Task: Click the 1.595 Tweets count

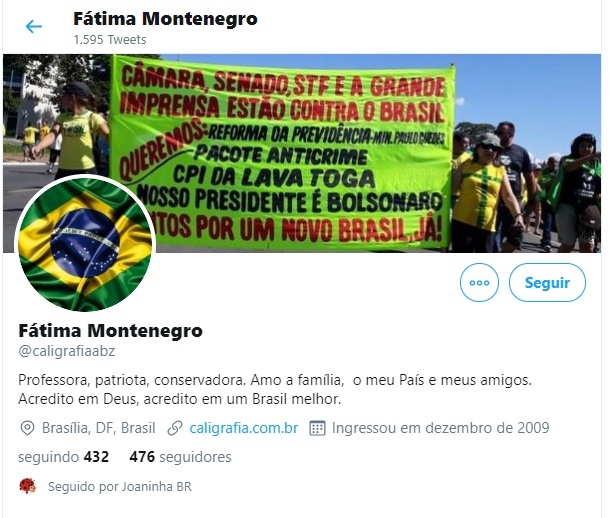Action: [x=110, y=40]
